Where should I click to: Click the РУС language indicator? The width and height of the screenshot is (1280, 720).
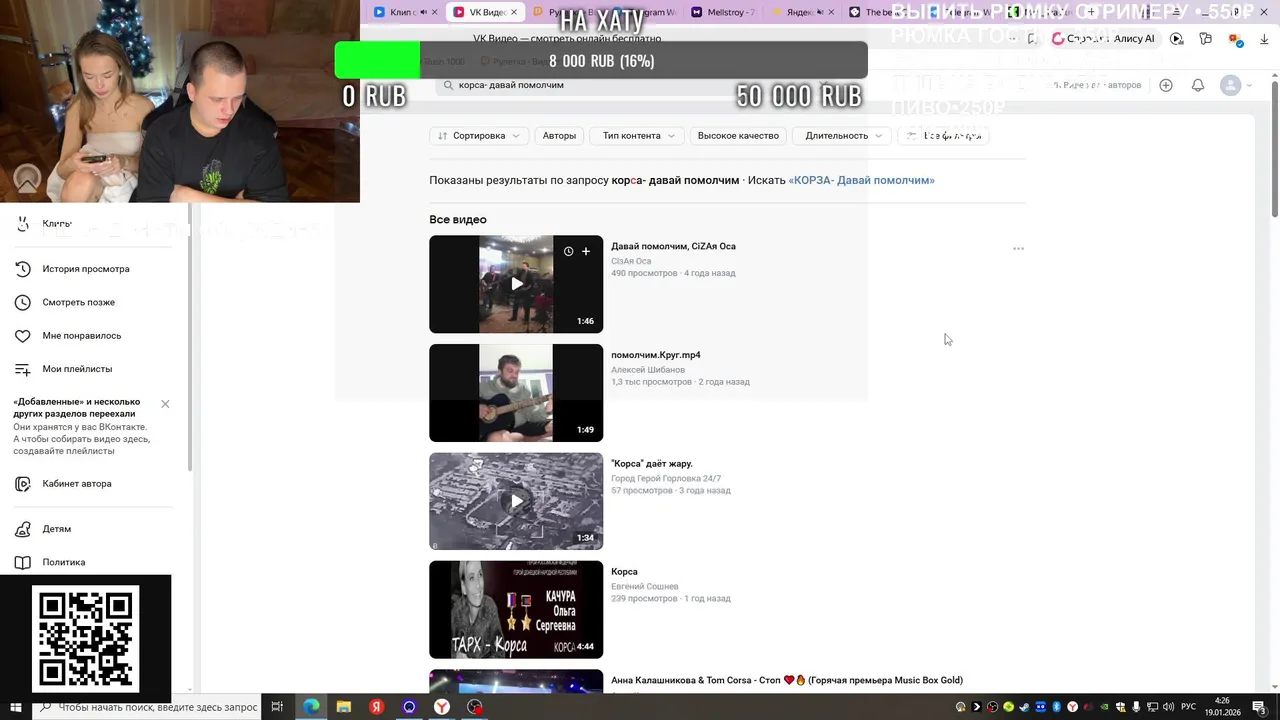[x=1190, y=707]
